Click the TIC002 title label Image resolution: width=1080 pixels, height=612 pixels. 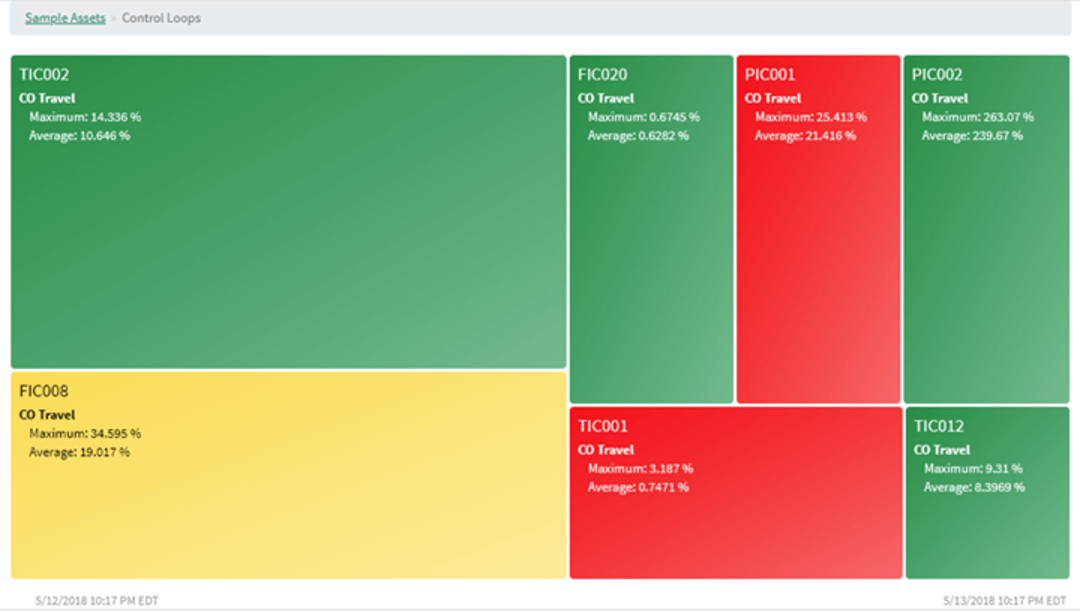(x=44, y=74)
